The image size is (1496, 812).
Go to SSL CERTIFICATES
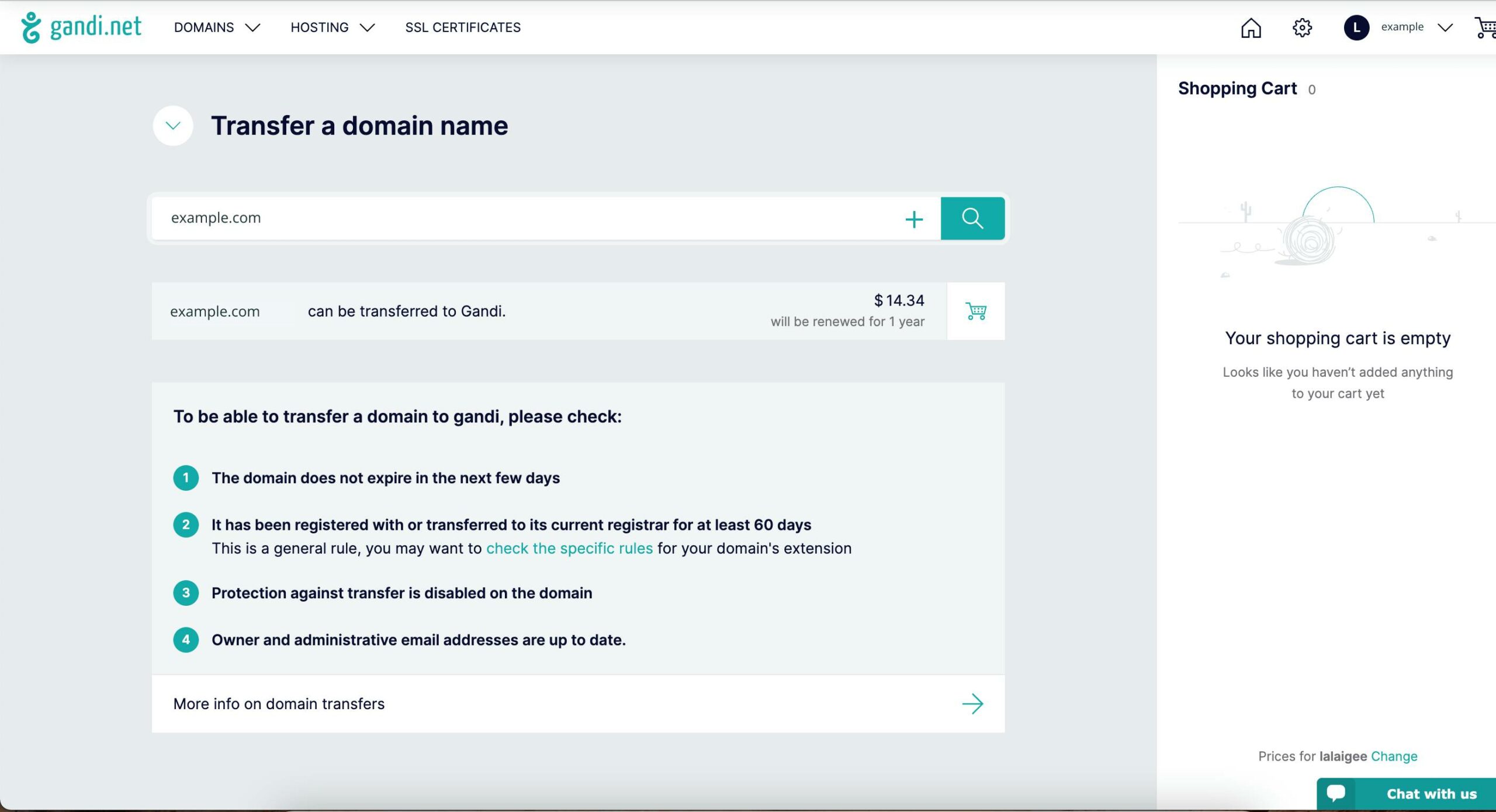463,27
